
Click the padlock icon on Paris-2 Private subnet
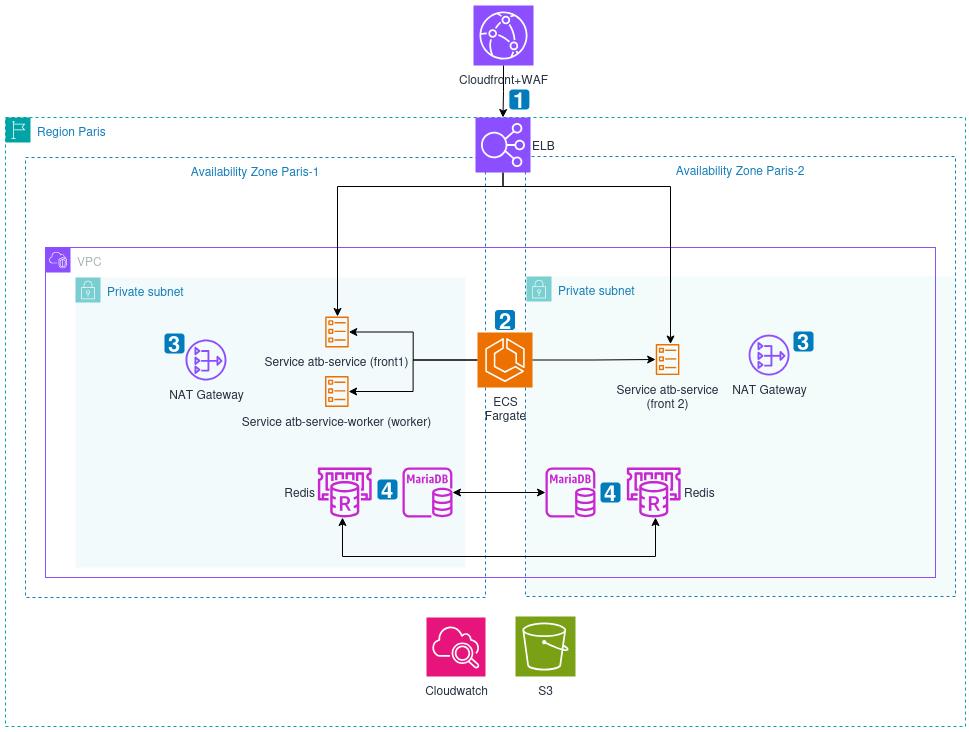[539, 290]
